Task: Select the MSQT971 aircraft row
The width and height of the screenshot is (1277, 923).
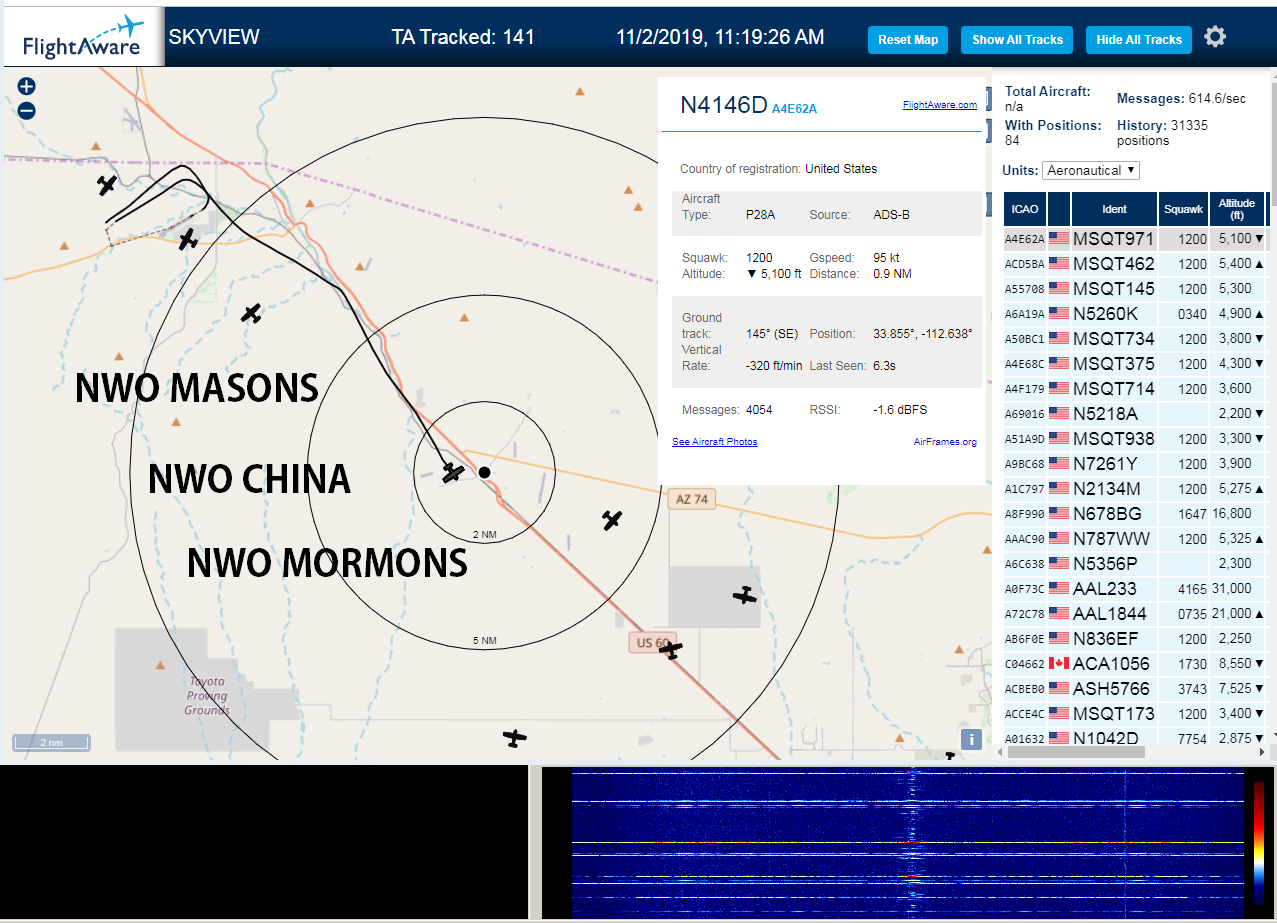Action: pyautogui.click(x=1136, y=239)
